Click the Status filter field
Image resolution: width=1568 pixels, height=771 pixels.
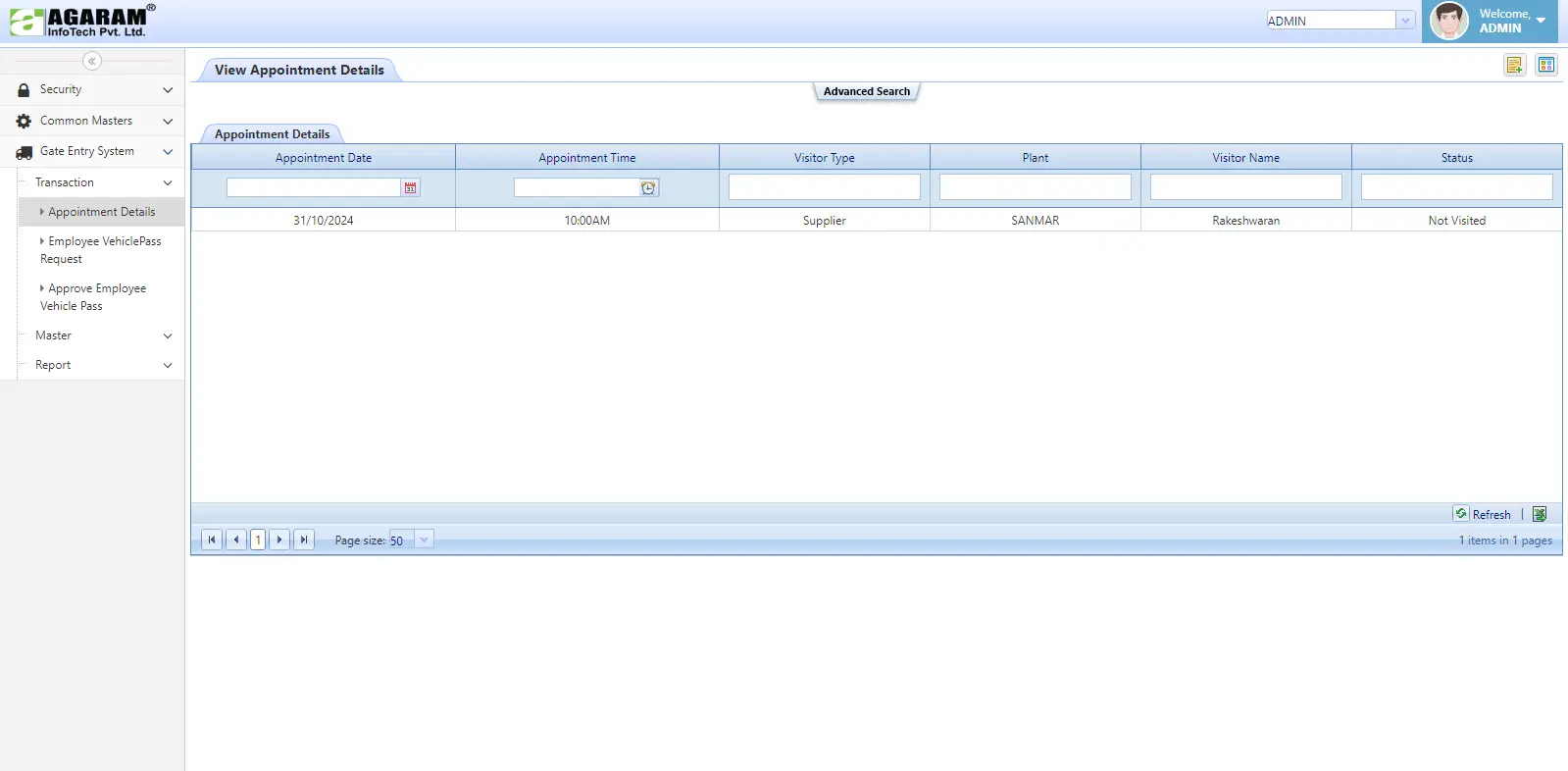click(x=1457, y=187)
